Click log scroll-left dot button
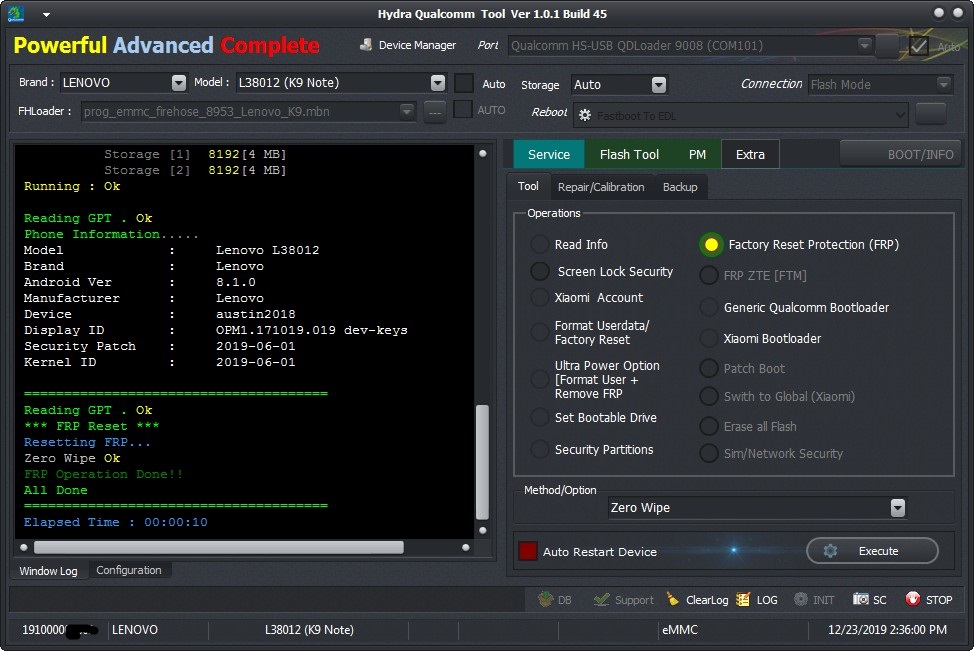The width and height of the screenshot is (974, 651). point(24,547)
